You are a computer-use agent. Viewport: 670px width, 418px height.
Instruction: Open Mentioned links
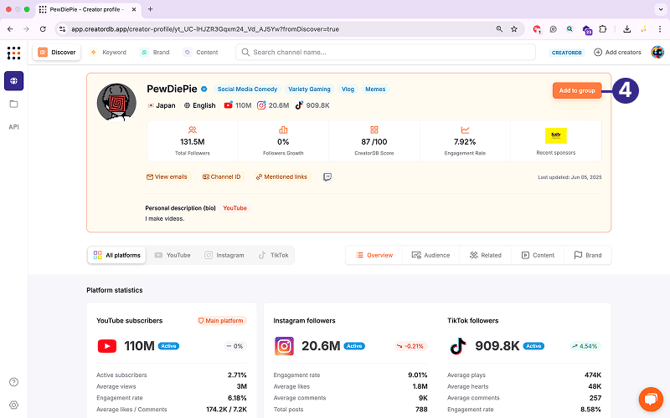pyautogui.click(x=282, y=177)
